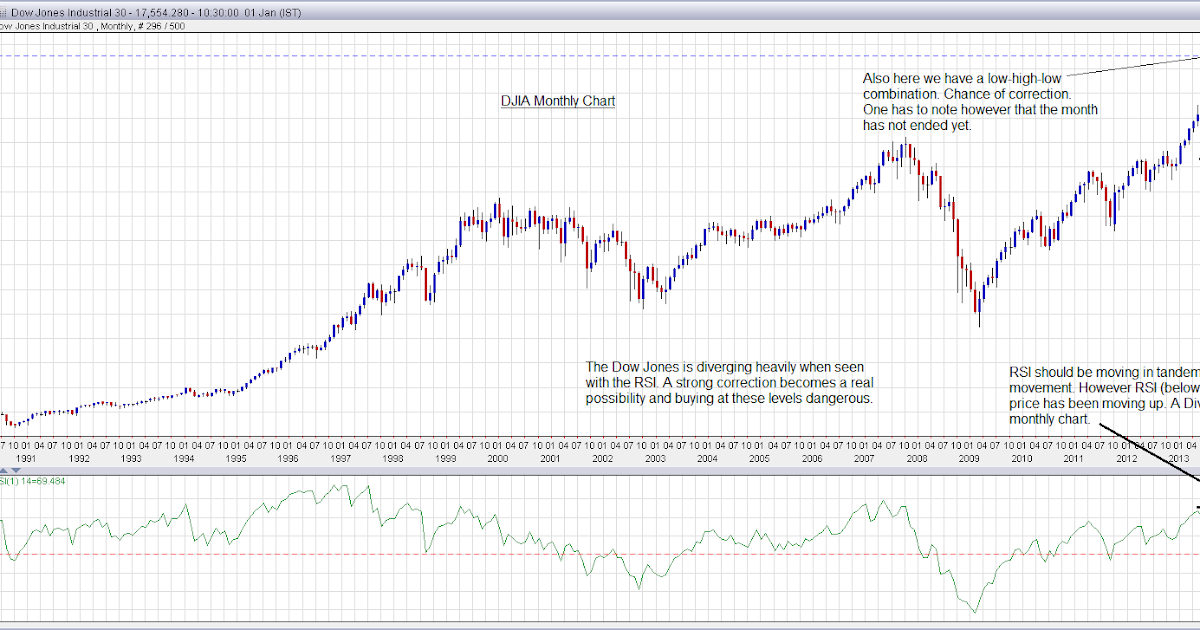Click the 2001 year label on the axis
The image size is (1200, 630).
[550, 459]
